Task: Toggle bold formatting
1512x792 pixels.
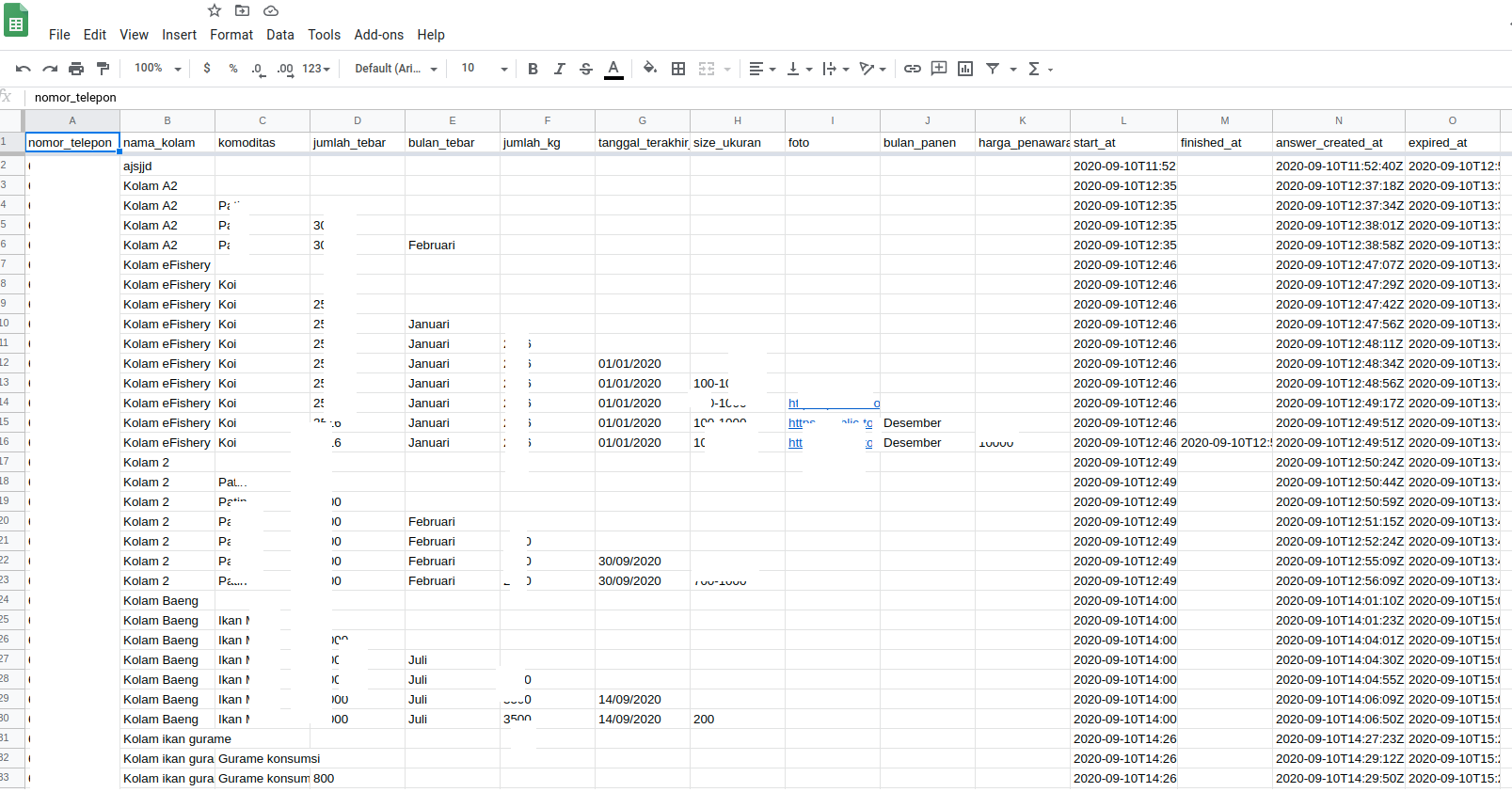Action: pyautogui.click(x=533, y=69)
